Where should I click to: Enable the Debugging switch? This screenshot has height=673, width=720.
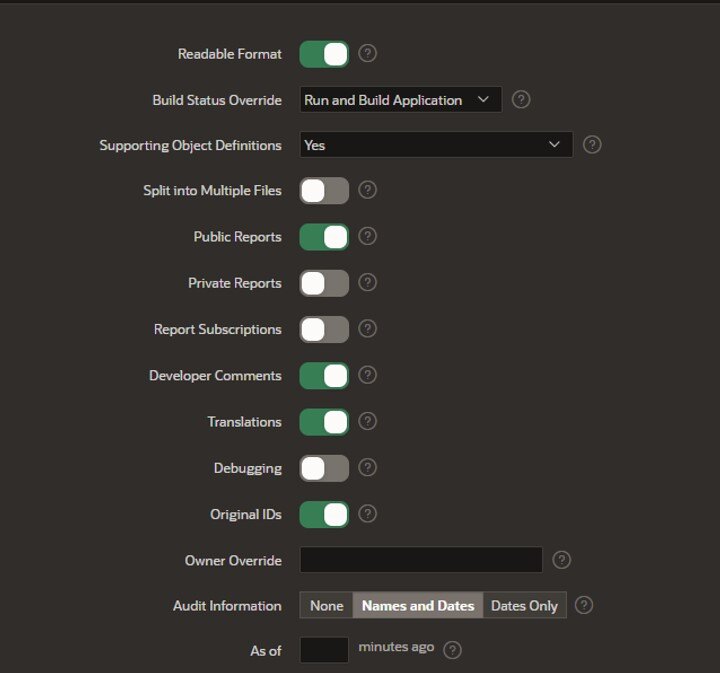click(x=324, y=468)
